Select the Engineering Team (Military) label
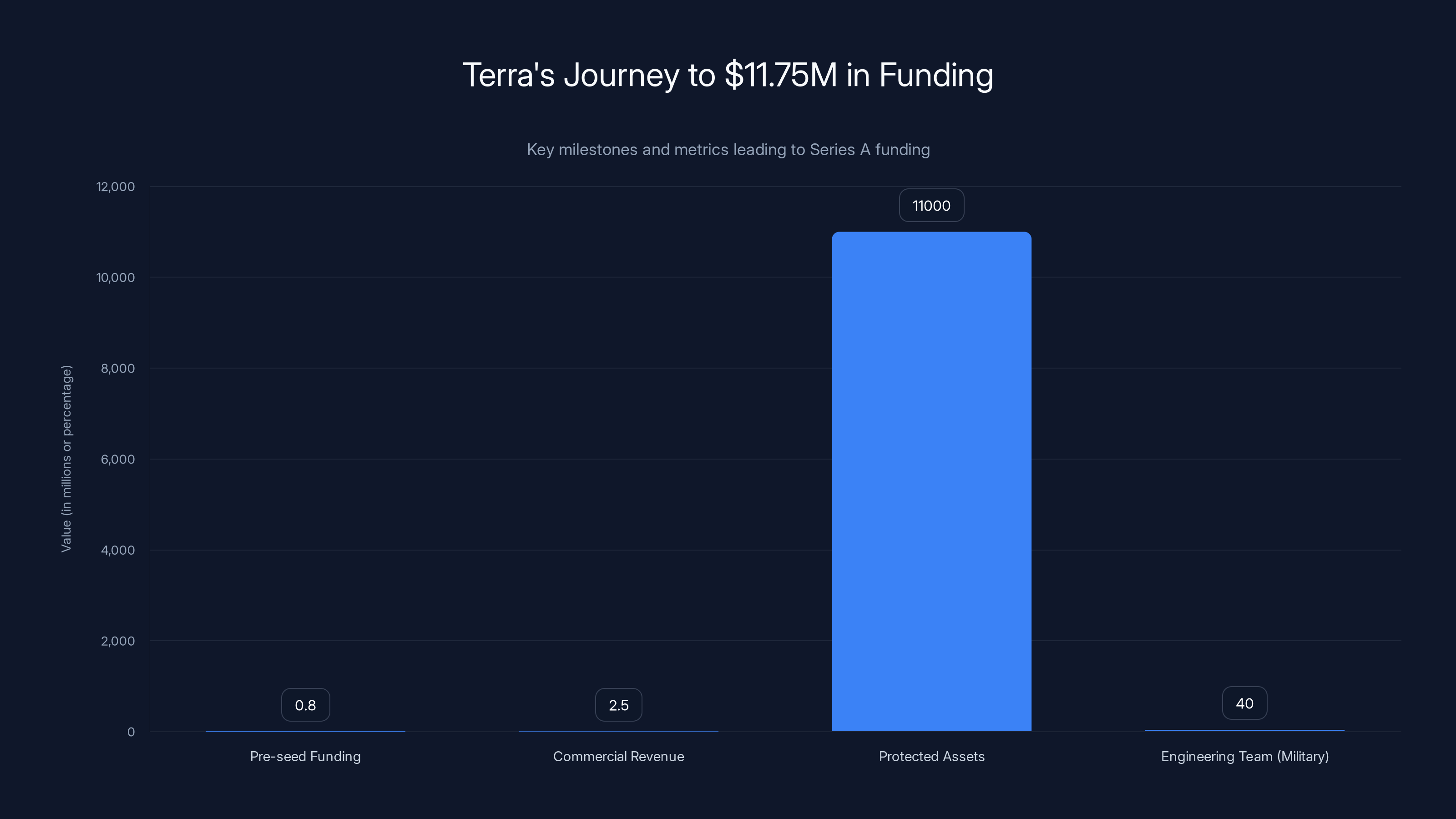This screenshot has height=819, width=1456. 1244,756
